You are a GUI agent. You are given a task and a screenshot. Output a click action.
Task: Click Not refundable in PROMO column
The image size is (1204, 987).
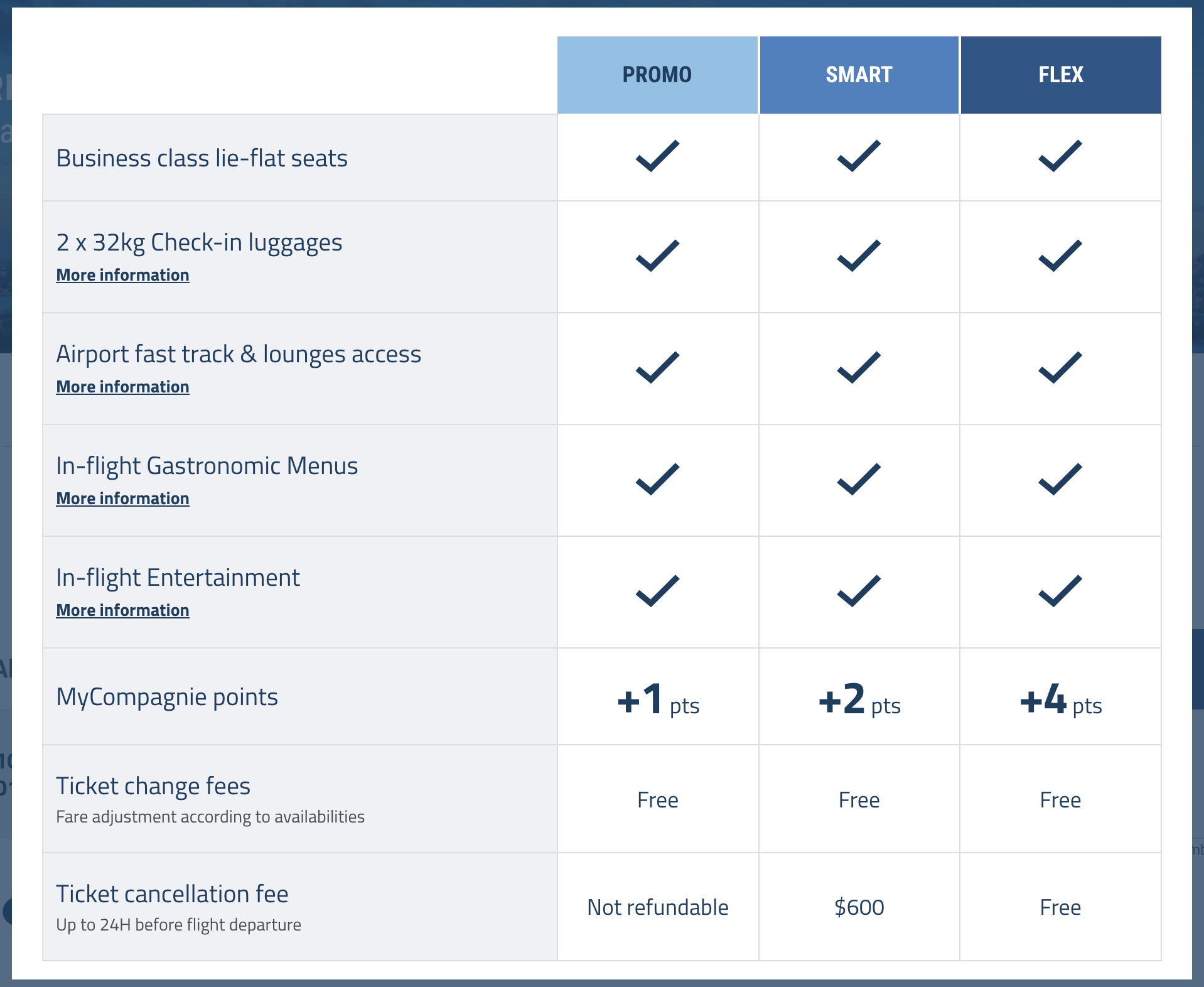[657, 907]
